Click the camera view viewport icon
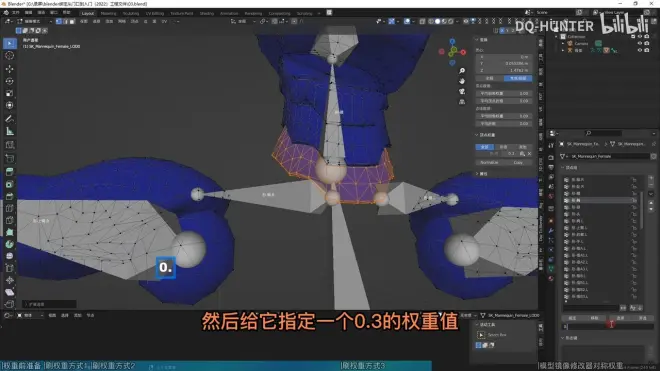The image size is (660, 371). point(462,91)
